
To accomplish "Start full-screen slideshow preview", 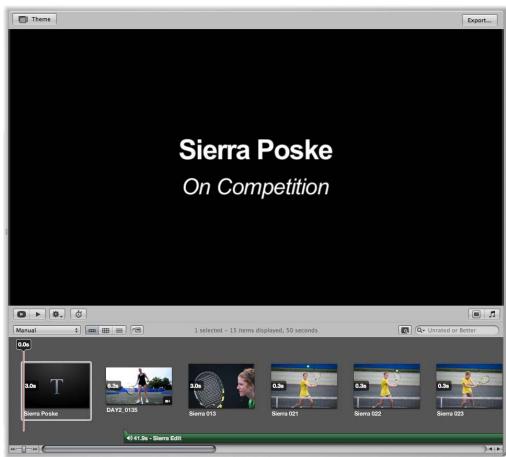I will point(22,314).
